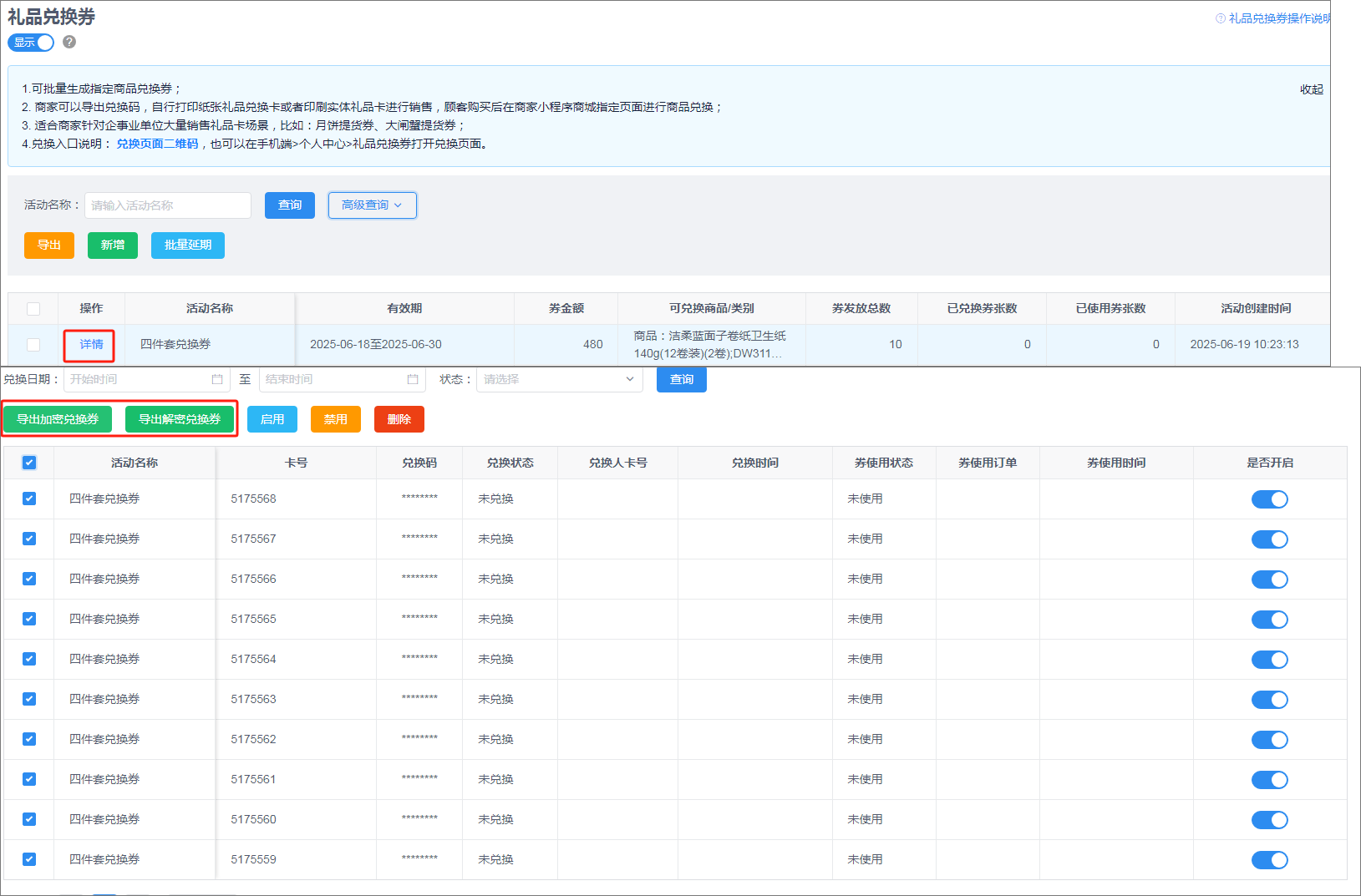
Task: Disable the 是否开启 switch for card 5175559
Action: (x=1269, y=860)
